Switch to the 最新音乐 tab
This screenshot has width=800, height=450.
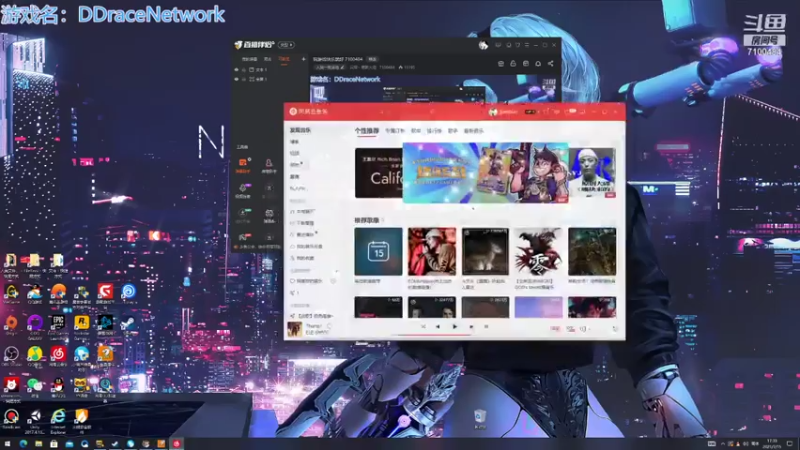point(473,131)
